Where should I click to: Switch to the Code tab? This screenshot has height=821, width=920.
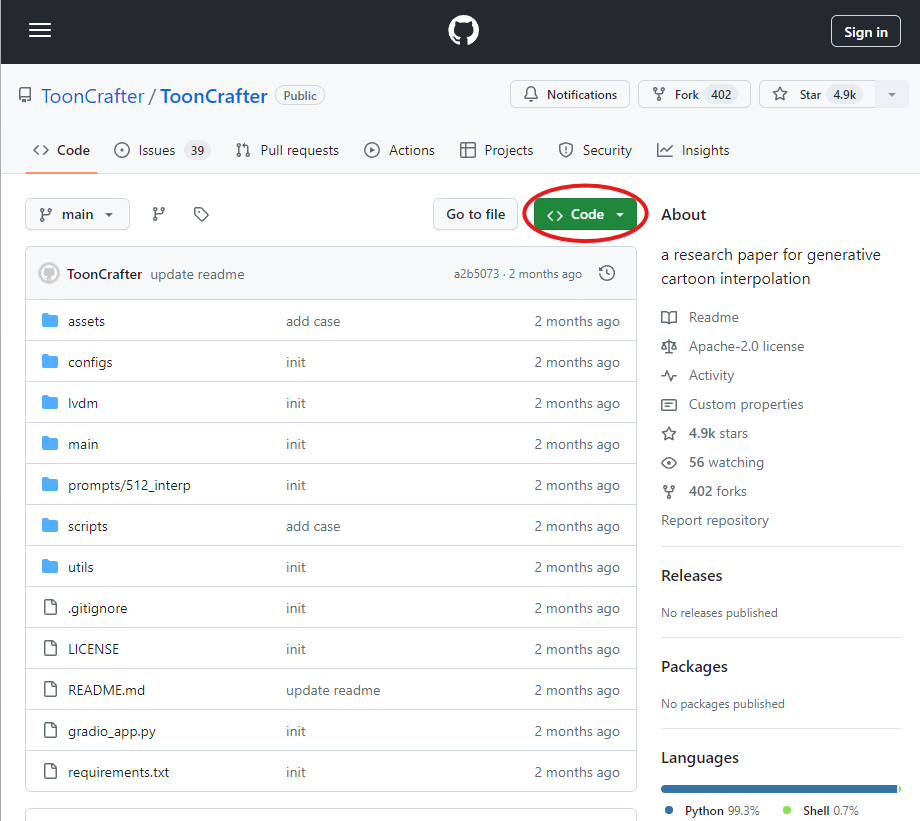point(62,151)
